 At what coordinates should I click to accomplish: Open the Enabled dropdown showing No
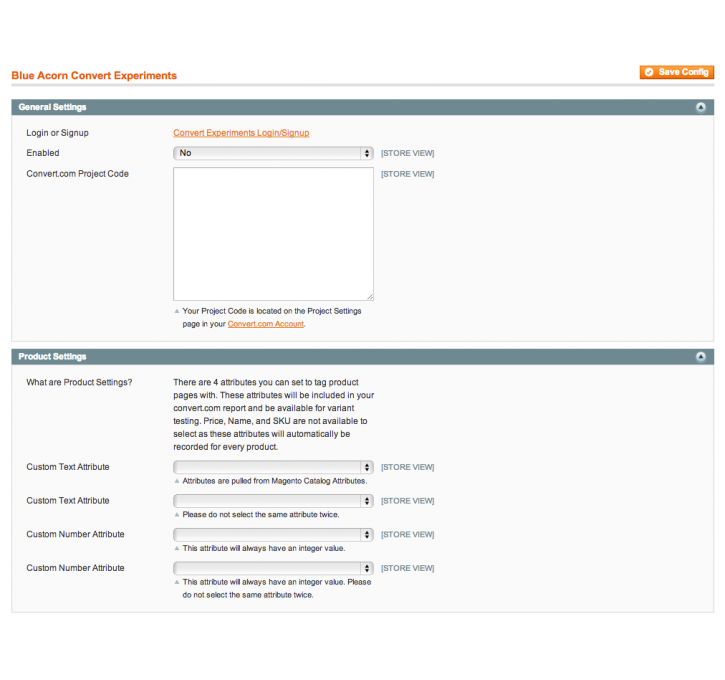[x=273, y=153]
